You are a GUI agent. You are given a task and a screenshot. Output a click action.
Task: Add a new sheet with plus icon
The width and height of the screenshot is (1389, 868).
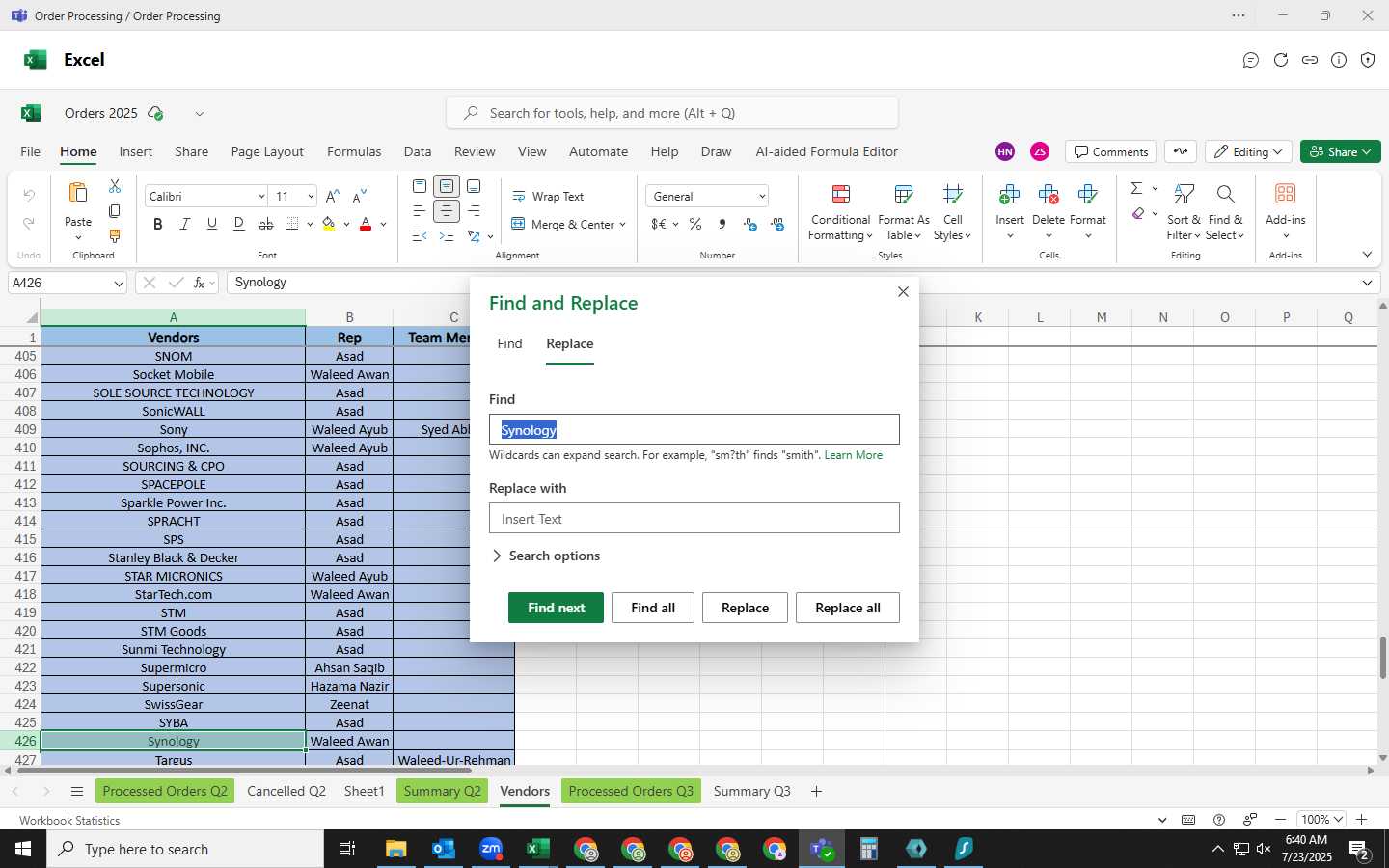click(x=816, y=792)
